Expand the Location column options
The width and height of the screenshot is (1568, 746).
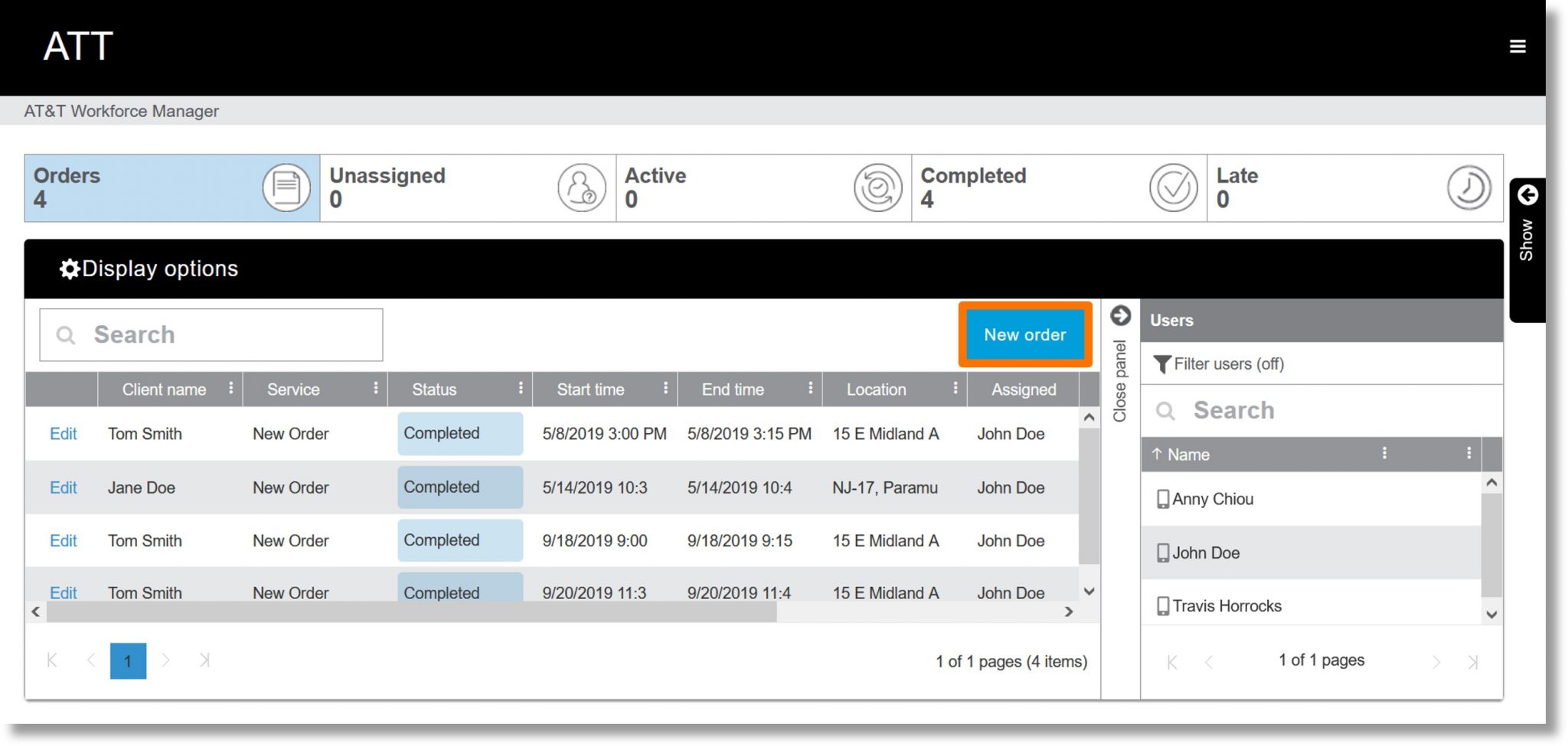point(956,389)
